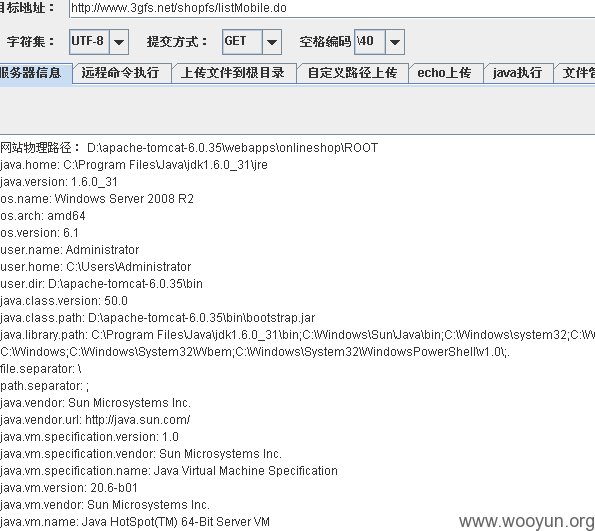Click the java.library.path line
This screenshot has height=531, width=595.
click(x=298, y=335)
